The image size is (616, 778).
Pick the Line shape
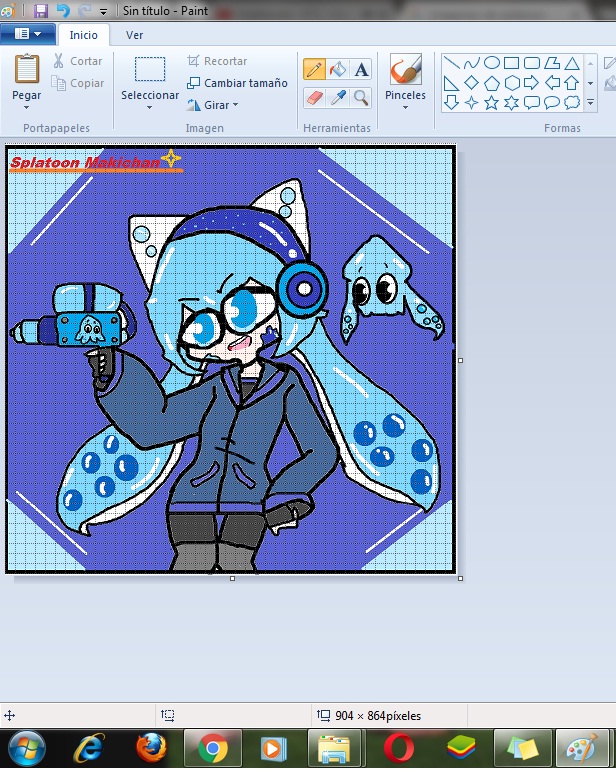[451, 63]
